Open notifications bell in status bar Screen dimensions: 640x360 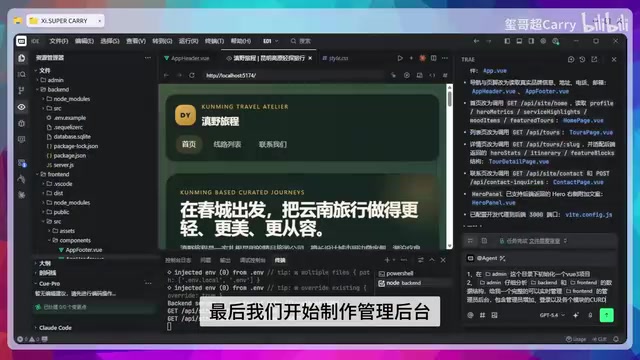click(x=616, y=339)
